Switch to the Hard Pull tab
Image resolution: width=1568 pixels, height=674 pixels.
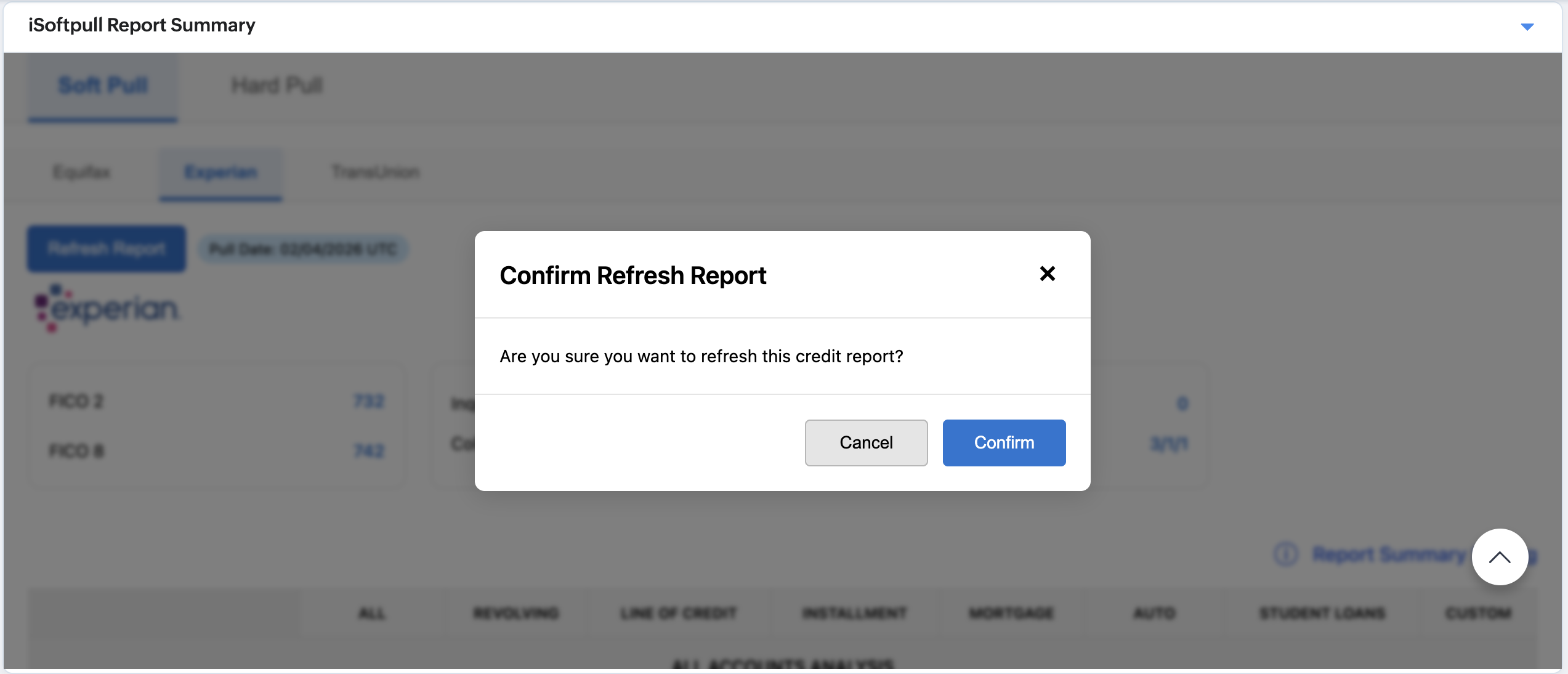[x=277, y=86]
